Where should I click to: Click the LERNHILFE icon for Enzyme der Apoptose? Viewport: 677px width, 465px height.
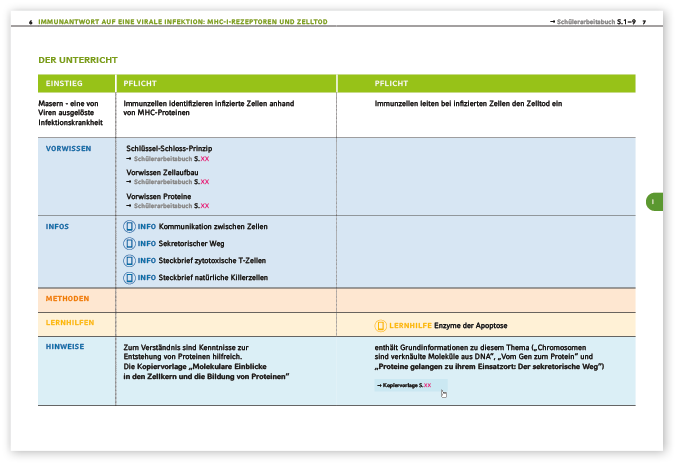click(380, 326)
